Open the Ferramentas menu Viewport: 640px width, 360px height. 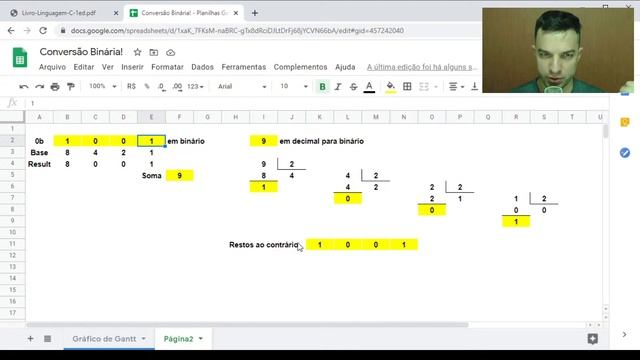pos(244,67)
